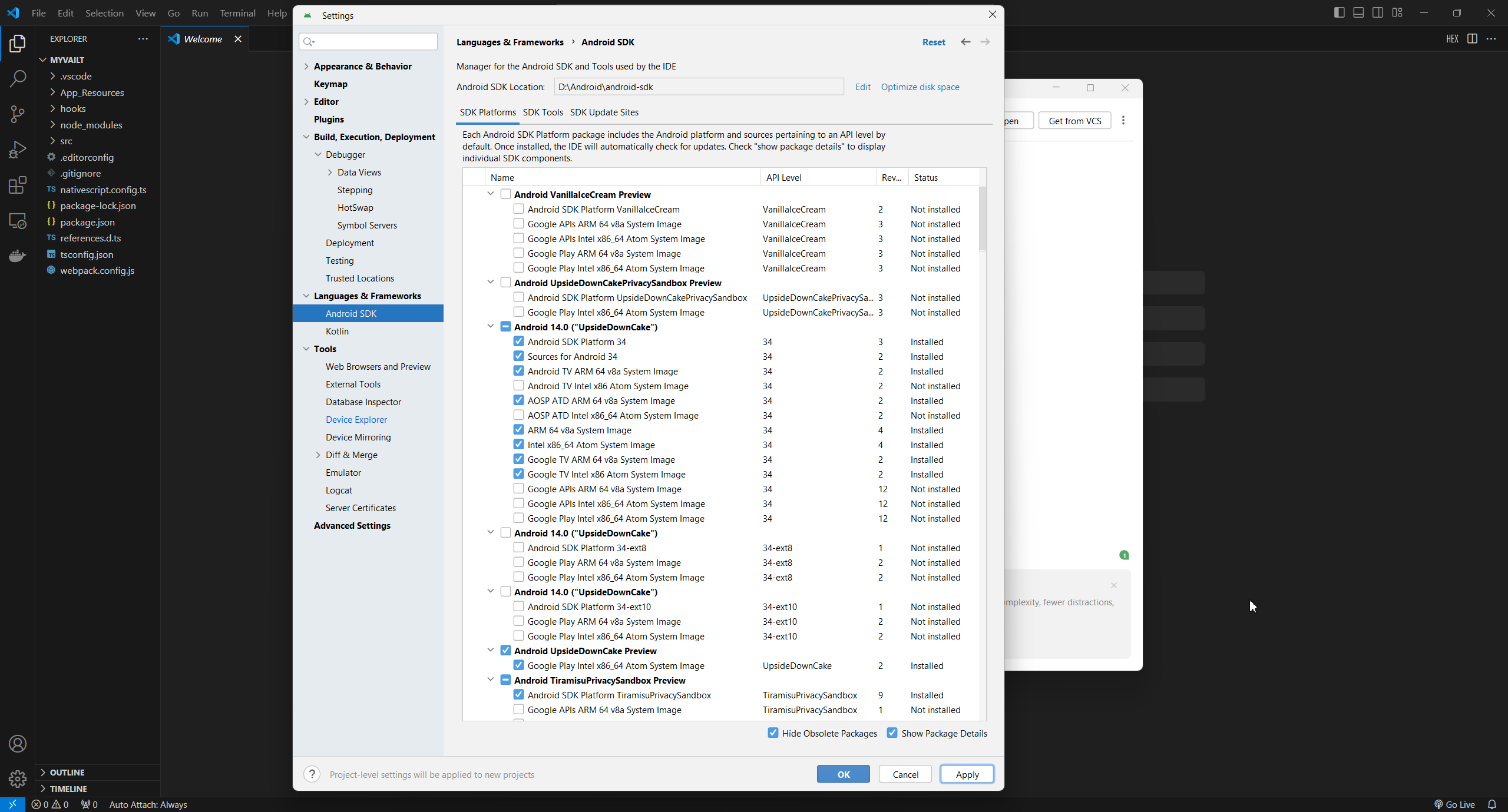Uncheck Hide Obsolete Packages checkbox
The width and height of the screenshot is (1508, 812).
(x=773, y=733)
